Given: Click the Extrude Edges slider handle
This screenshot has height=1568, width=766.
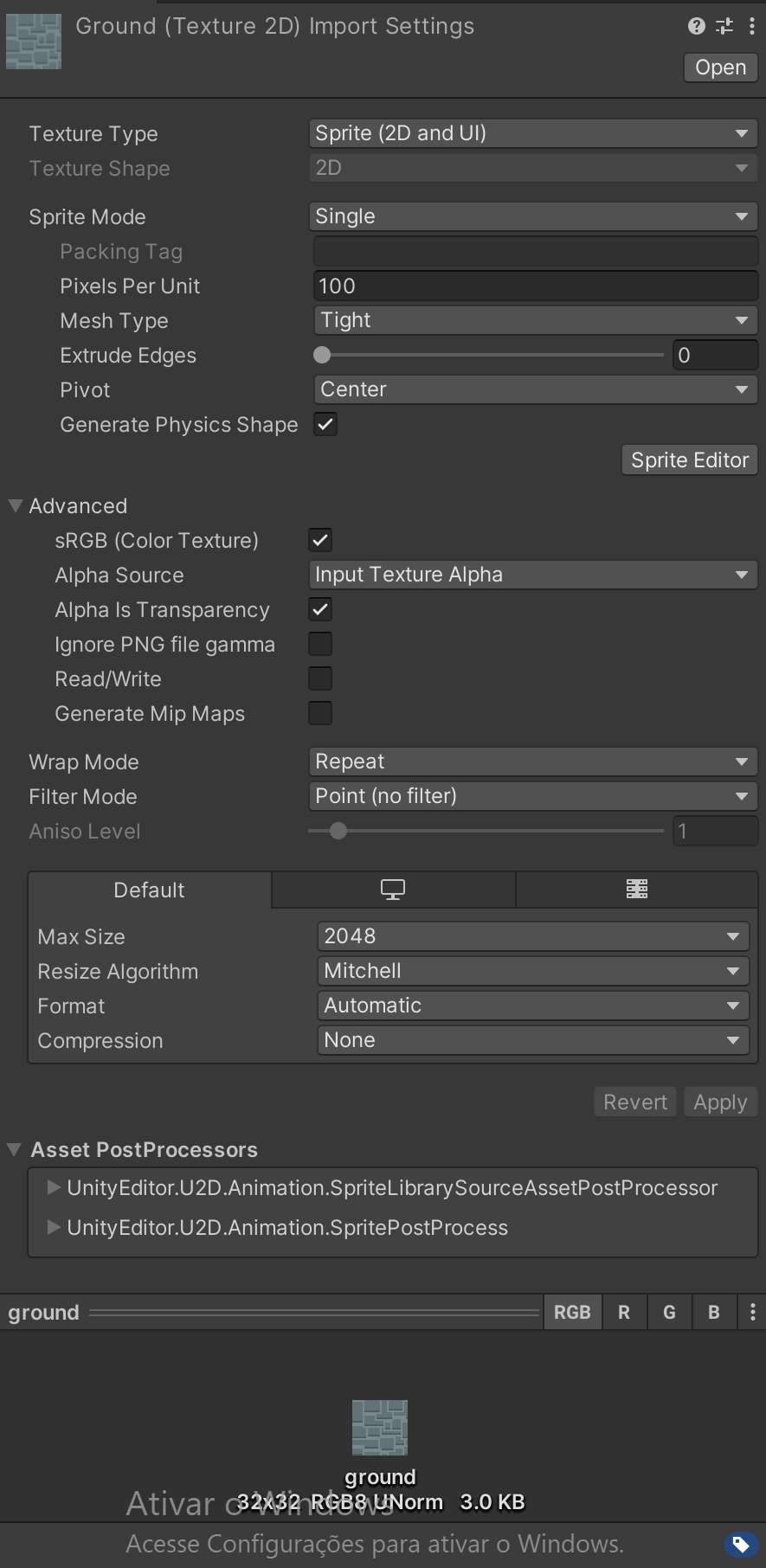Looking at the screenshot, I should pos(322,355).
